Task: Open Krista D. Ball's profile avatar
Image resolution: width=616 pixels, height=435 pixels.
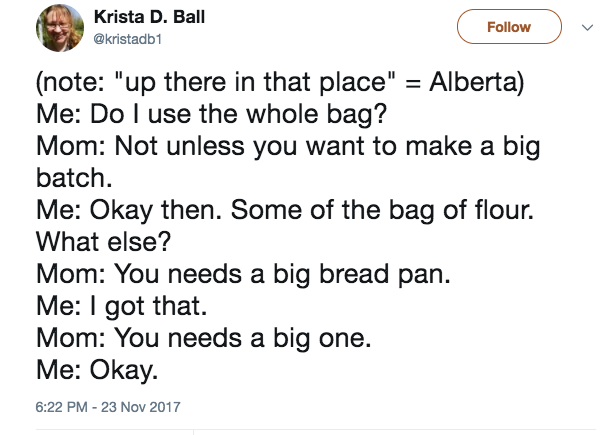Action: pos(60,28)
